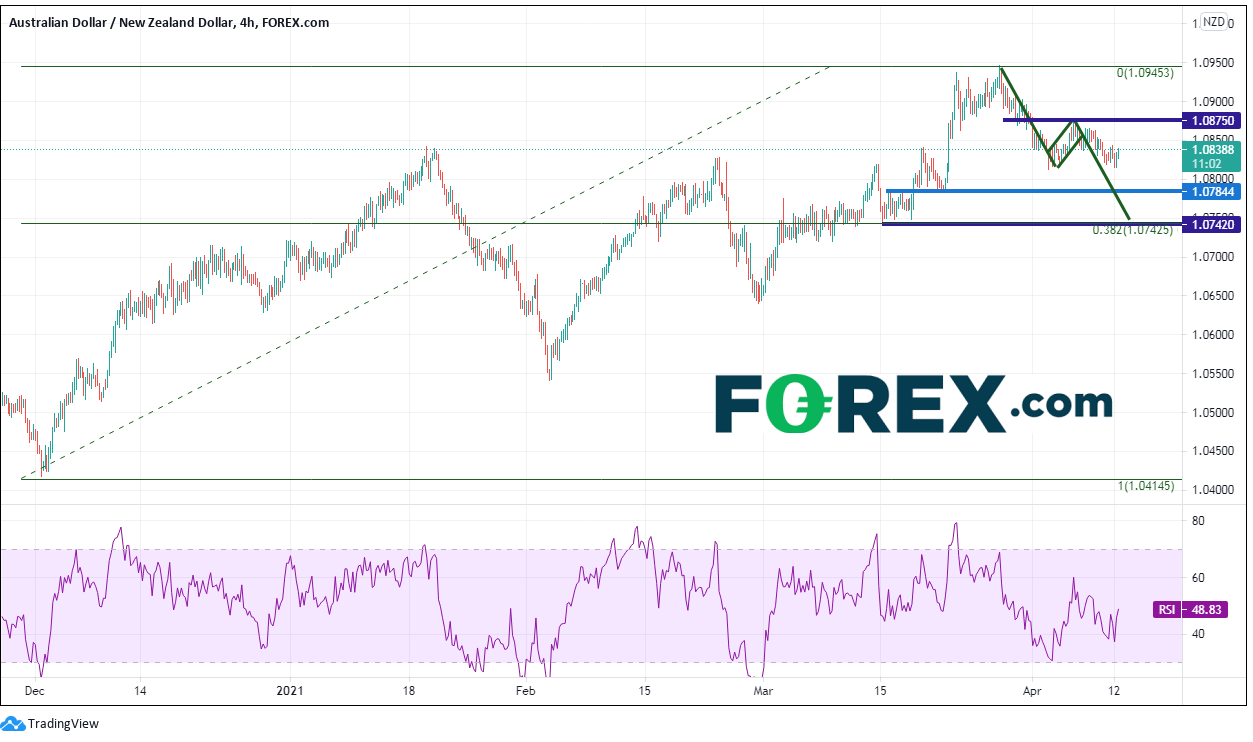Select the Fibonacci 1(1.04145) level label

pos(1145,486)
